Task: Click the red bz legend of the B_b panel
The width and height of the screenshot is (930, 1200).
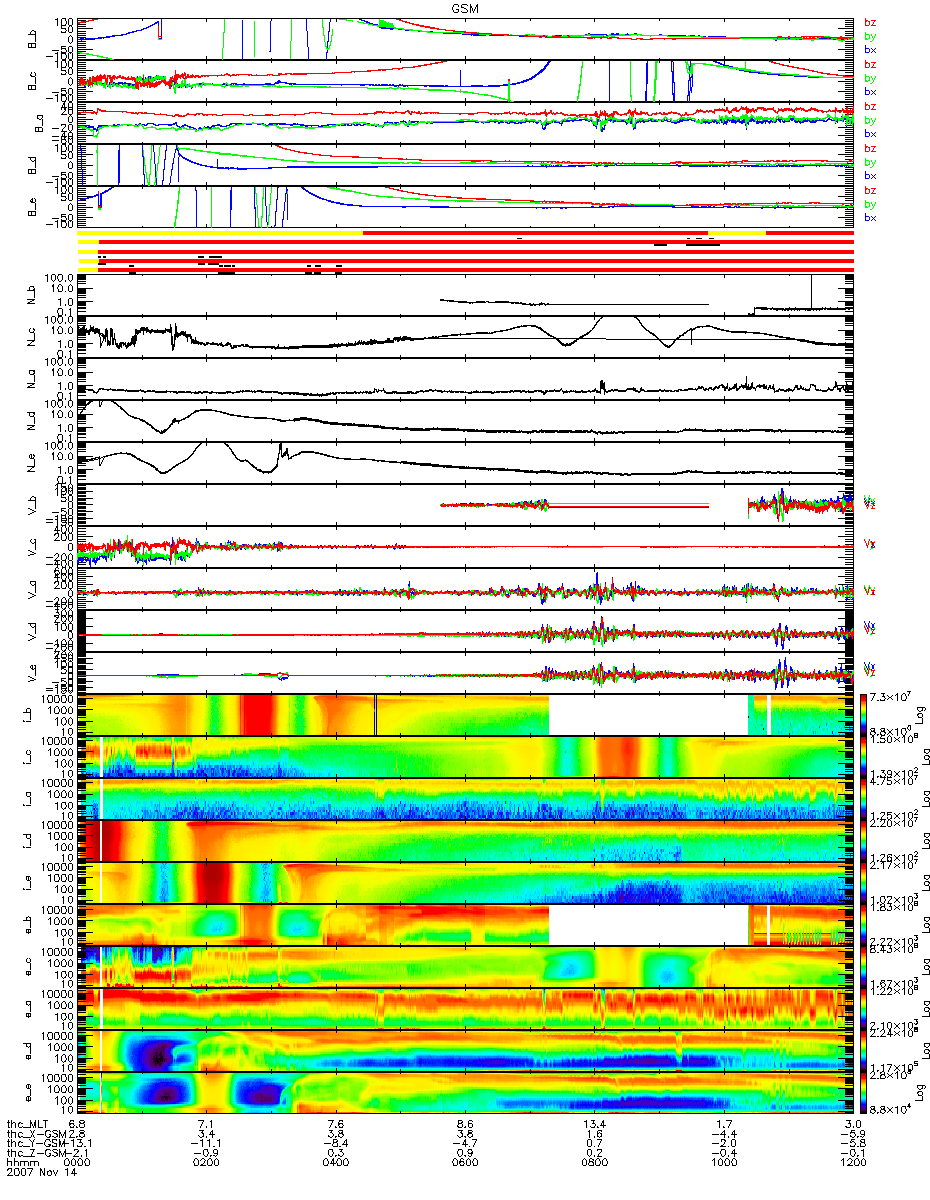Action: click(x=870, y=23)
